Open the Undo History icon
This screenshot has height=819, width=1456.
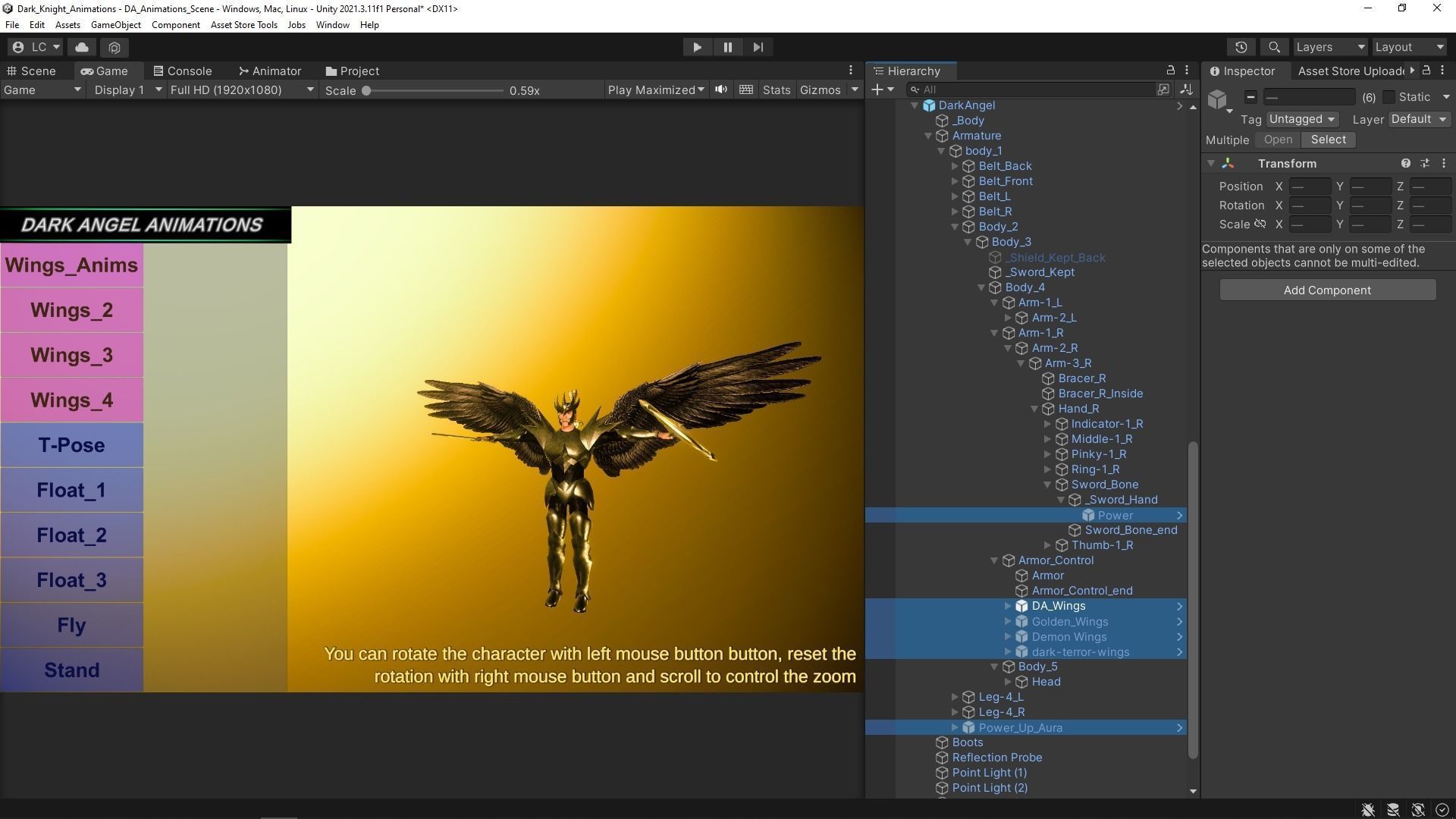coord(1241,47)
